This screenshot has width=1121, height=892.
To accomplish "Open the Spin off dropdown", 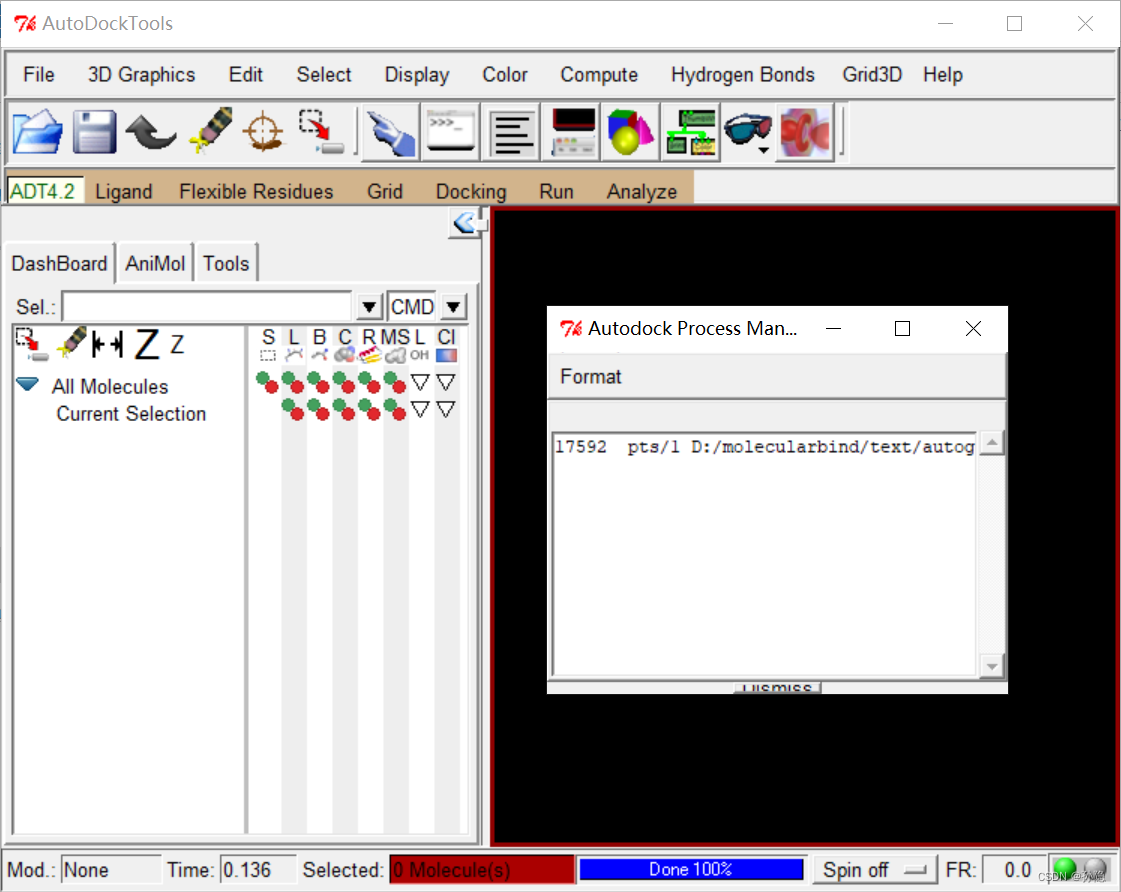I will [x=875, y=870].
